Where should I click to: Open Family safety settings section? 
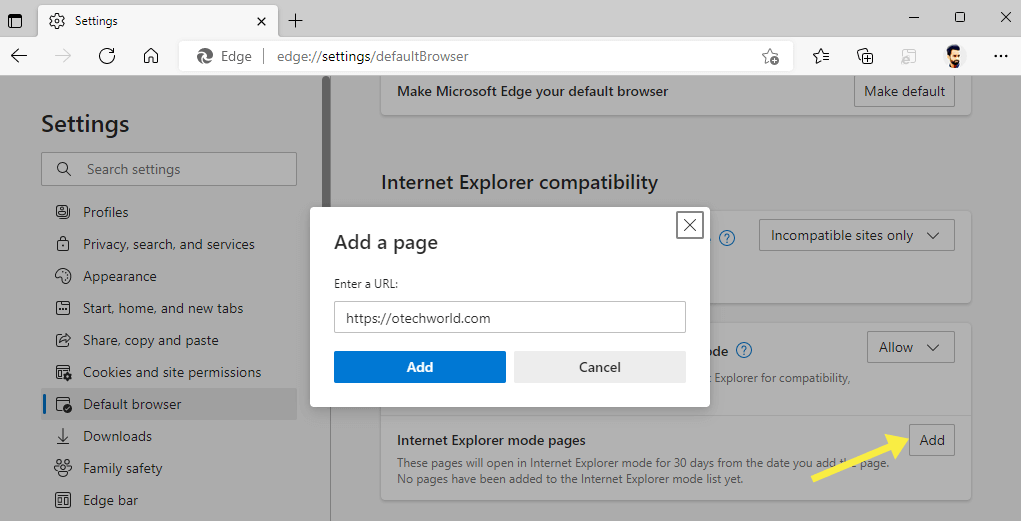pos(169,468)
